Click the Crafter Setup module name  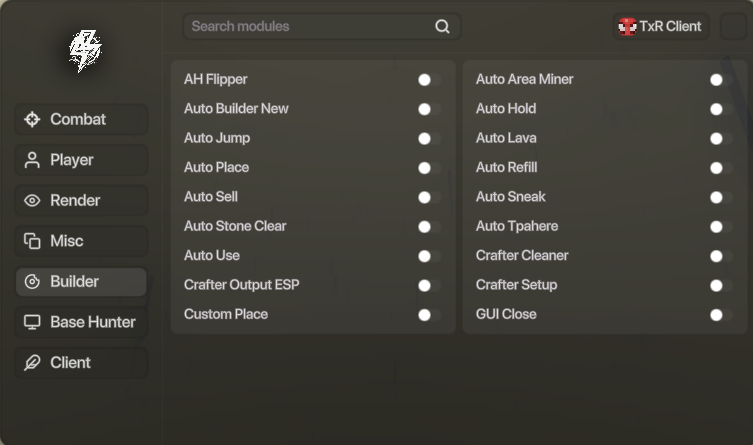517,285
